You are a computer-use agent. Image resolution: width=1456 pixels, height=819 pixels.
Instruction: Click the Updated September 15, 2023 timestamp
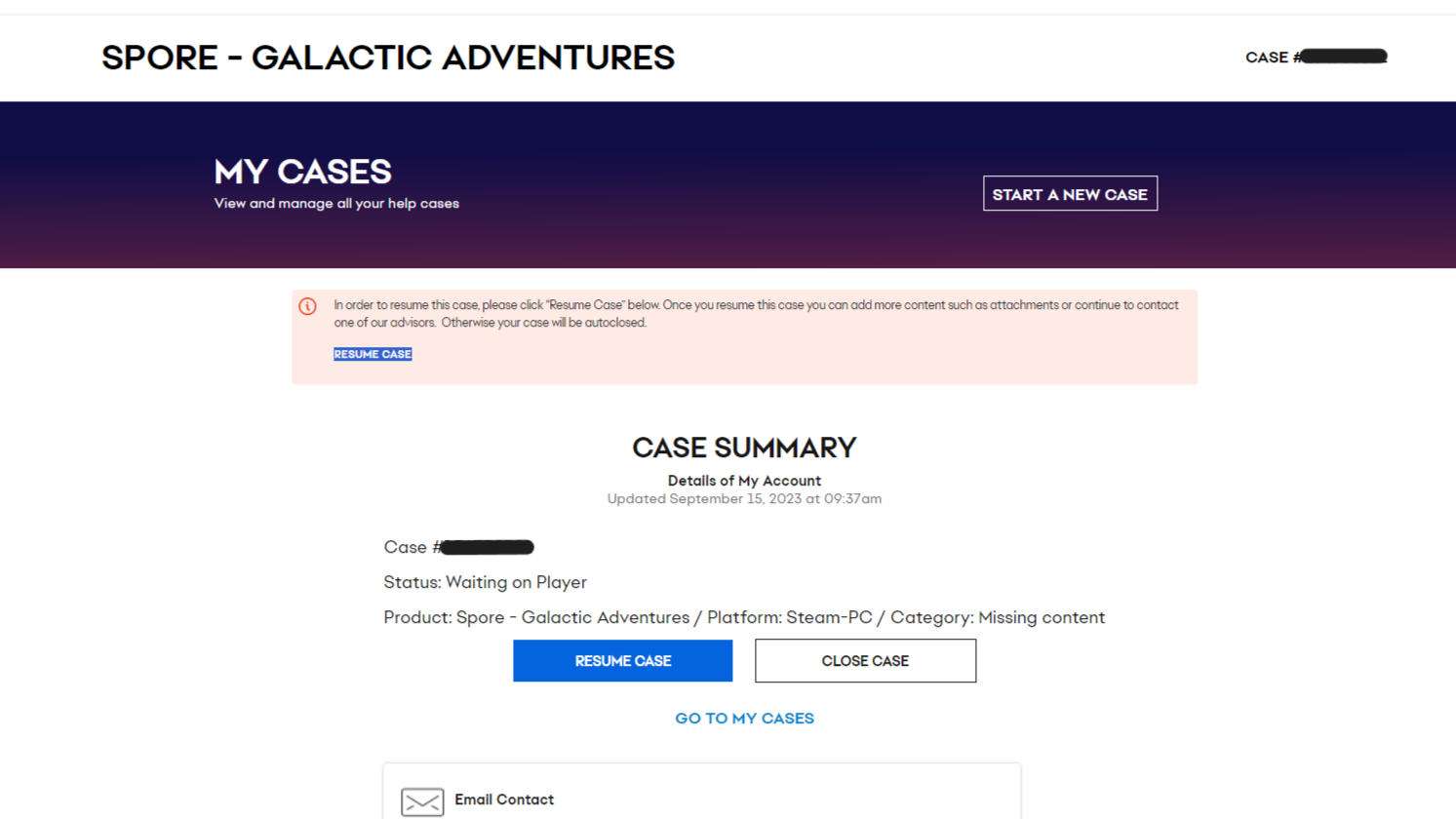[744, 499]
